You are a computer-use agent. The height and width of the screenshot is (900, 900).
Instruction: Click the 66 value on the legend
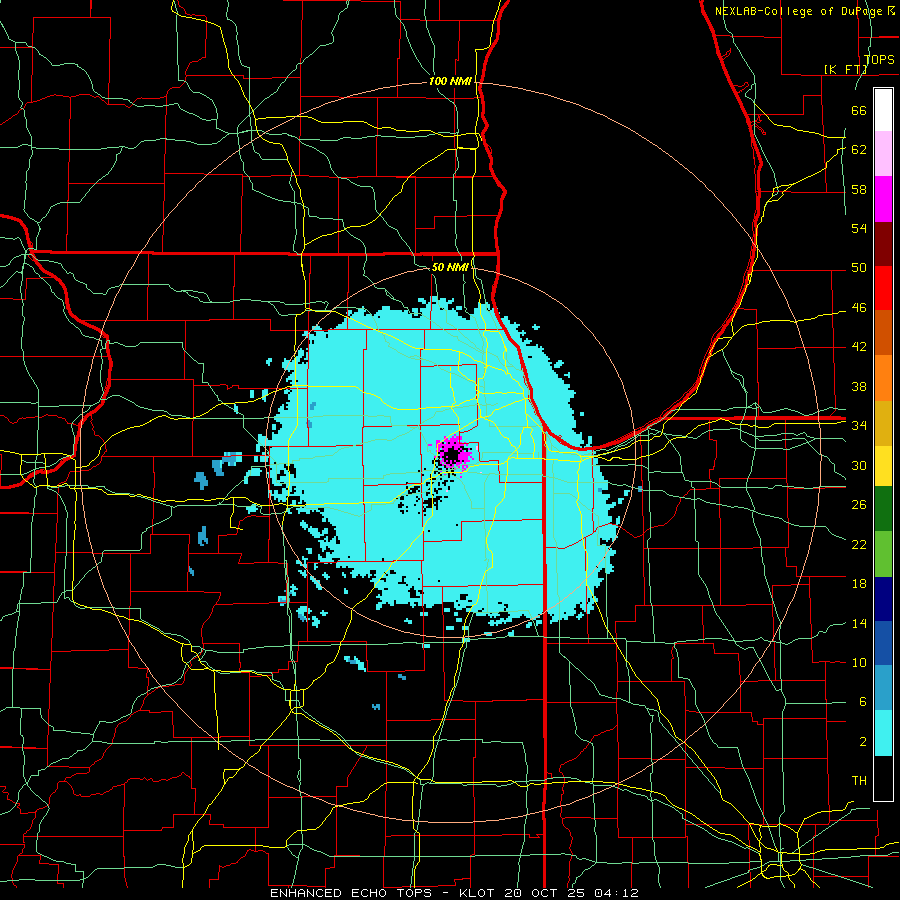tap(859, 110)
